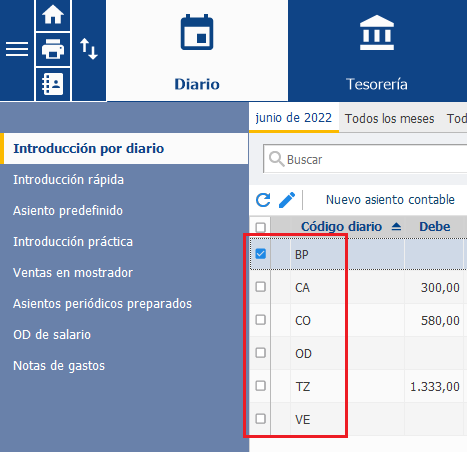Refresh the journal list

263,200
